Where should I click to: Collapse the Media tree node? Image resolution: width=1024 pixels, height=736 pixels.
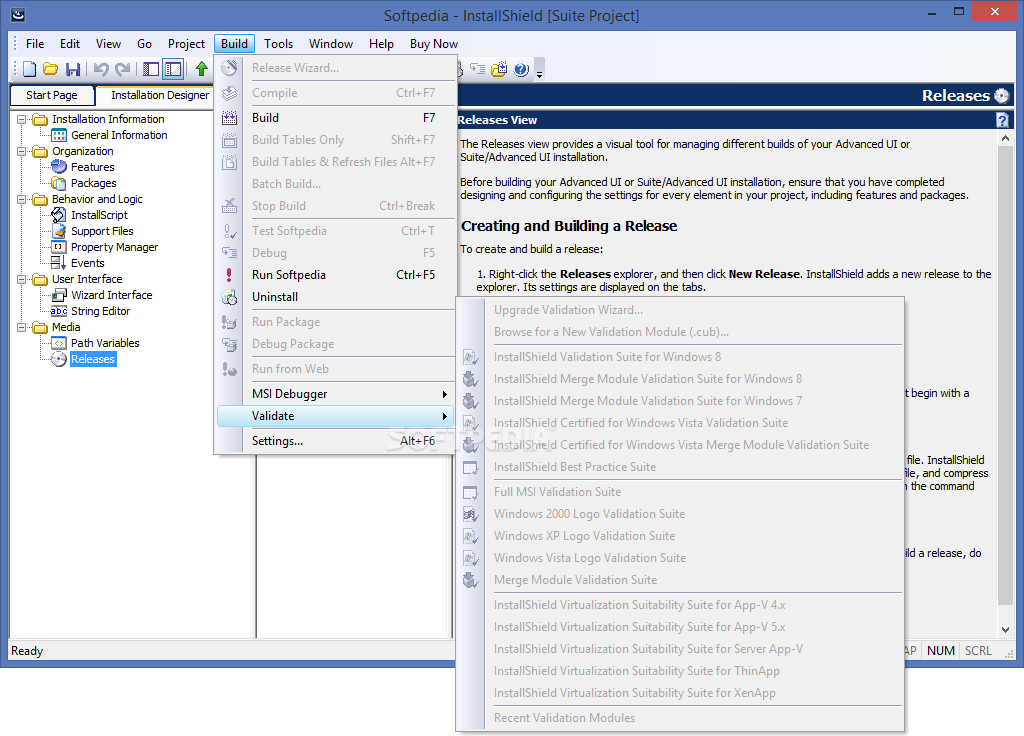coord(22,327)
